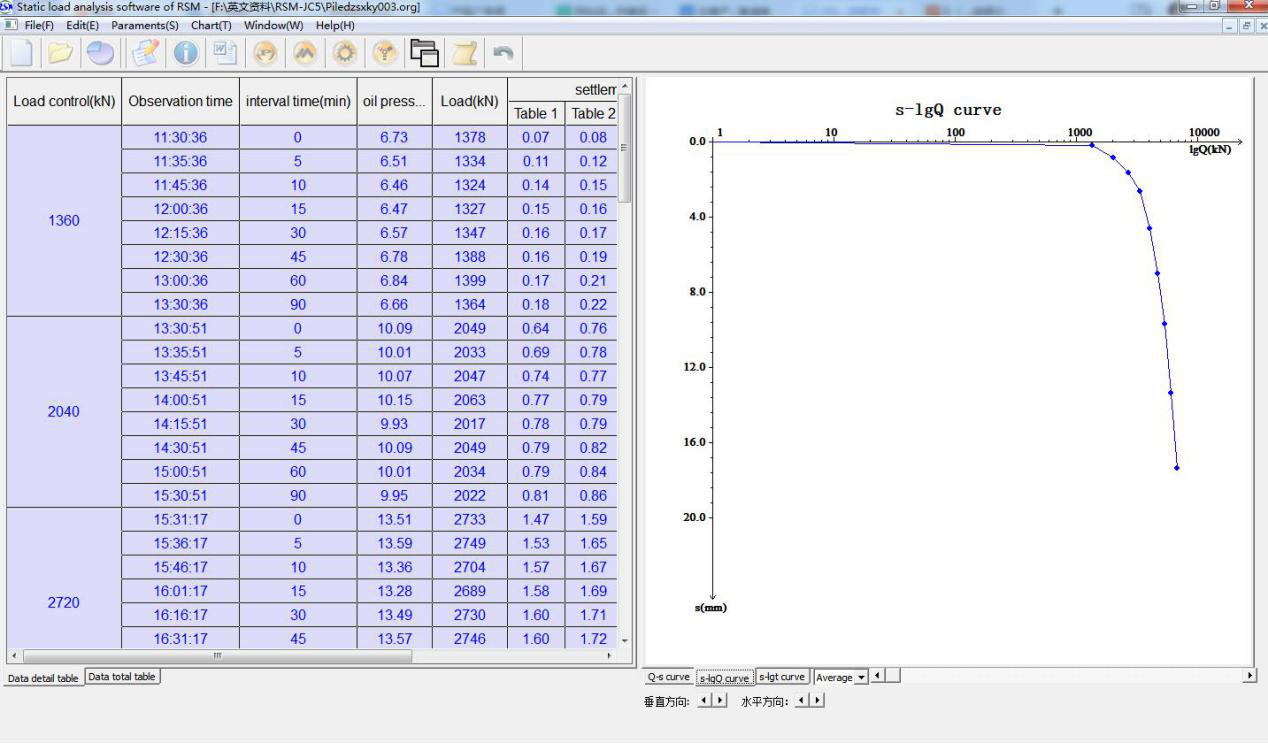Click the table horizontal scrollbar thumb
Image resolution: width=1268 pixels, height=743 pixels.
coord(217,656)
